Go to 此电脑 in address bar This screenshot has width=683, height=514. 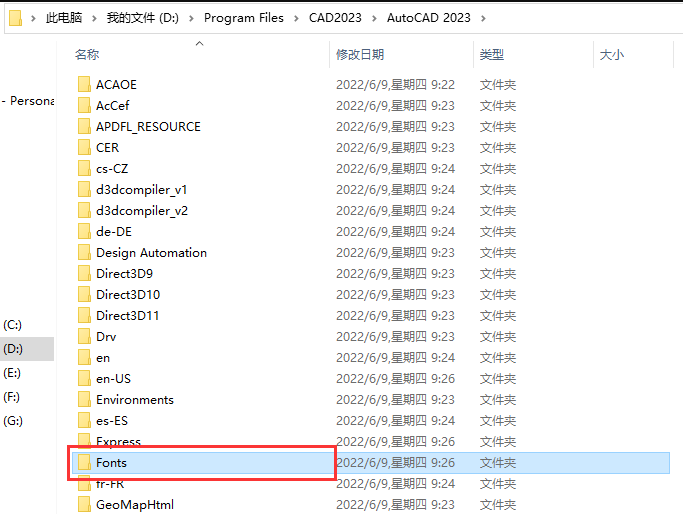(64, 18)
